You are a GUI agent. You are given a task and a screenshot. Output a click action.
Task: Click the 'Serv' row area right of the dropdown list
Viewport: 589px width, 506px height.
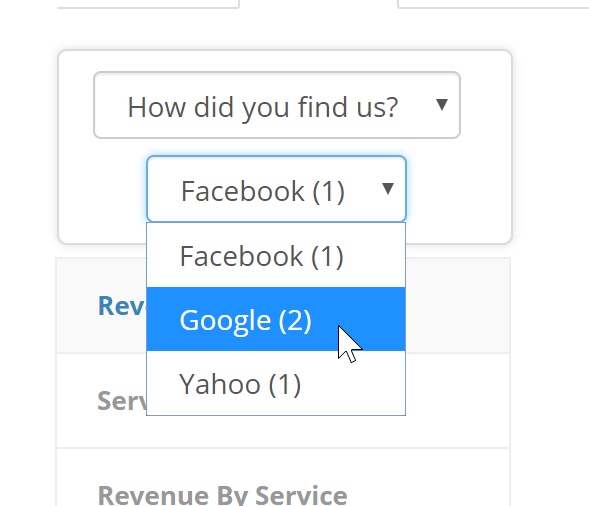tap(457, 400)
